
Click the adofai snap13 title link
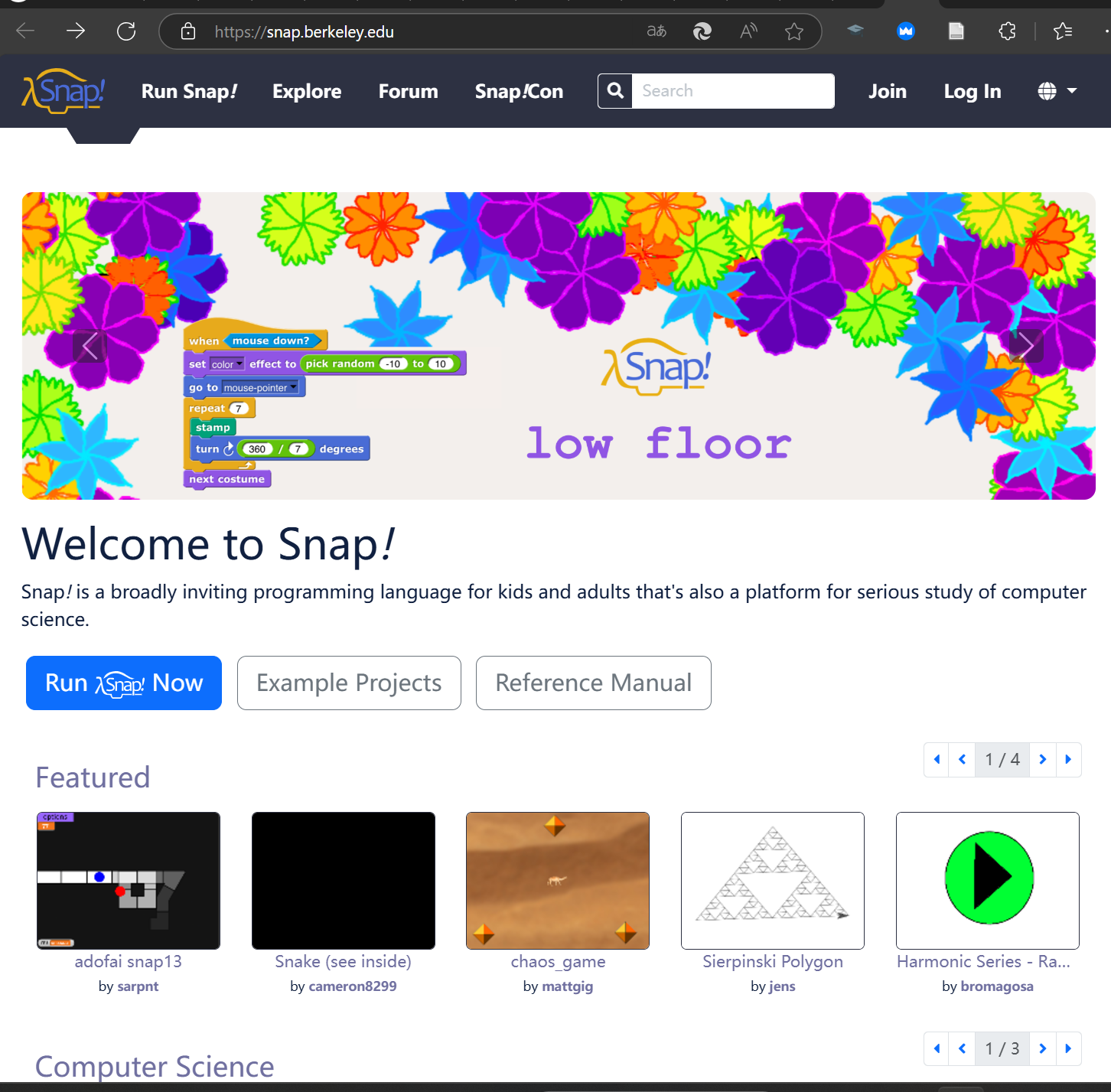point(129,962)
